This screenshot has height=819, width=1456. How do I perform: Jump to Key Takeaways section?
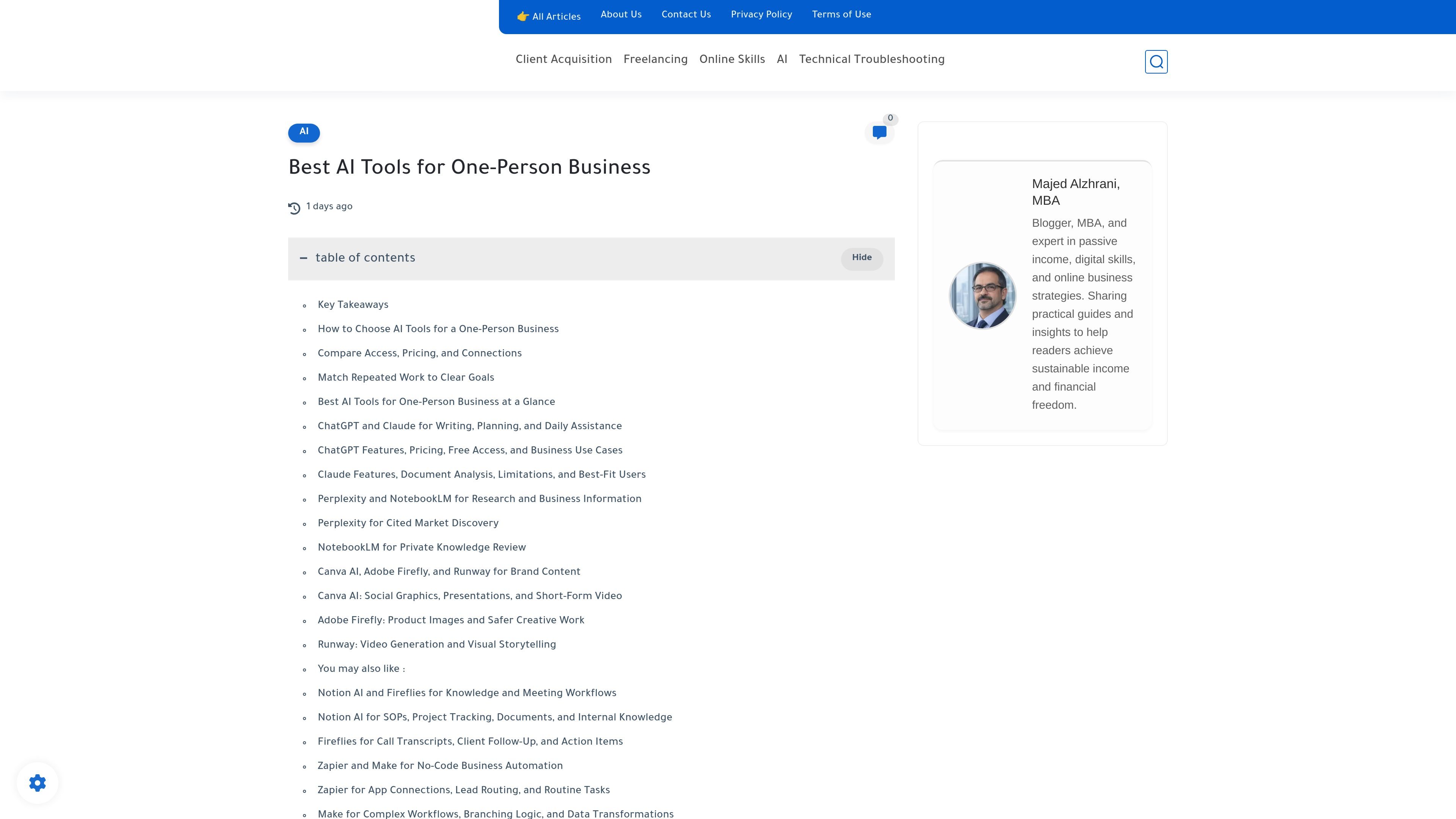pyautogui.click(x=353, y=304)
